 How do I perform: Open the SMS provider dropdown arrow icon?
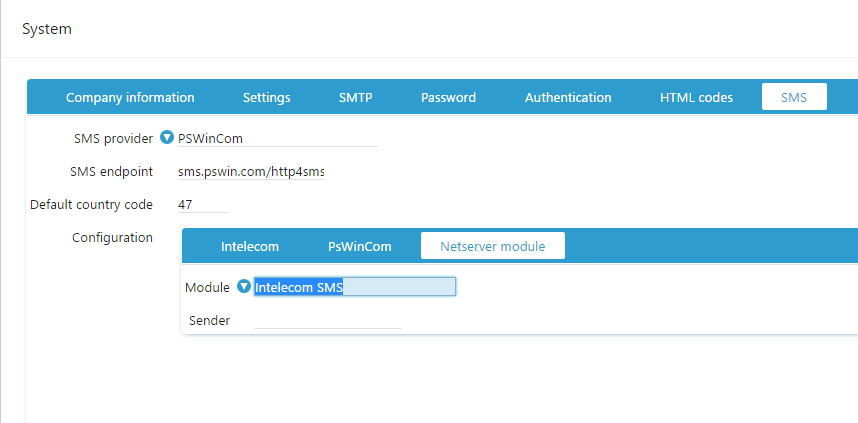click(x=167, y=138)
